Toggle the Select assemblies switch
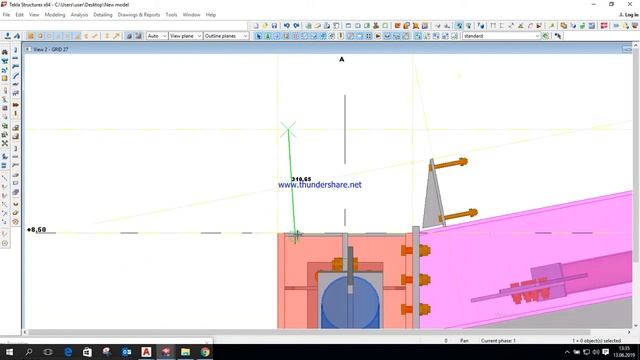 pos(436,36)
